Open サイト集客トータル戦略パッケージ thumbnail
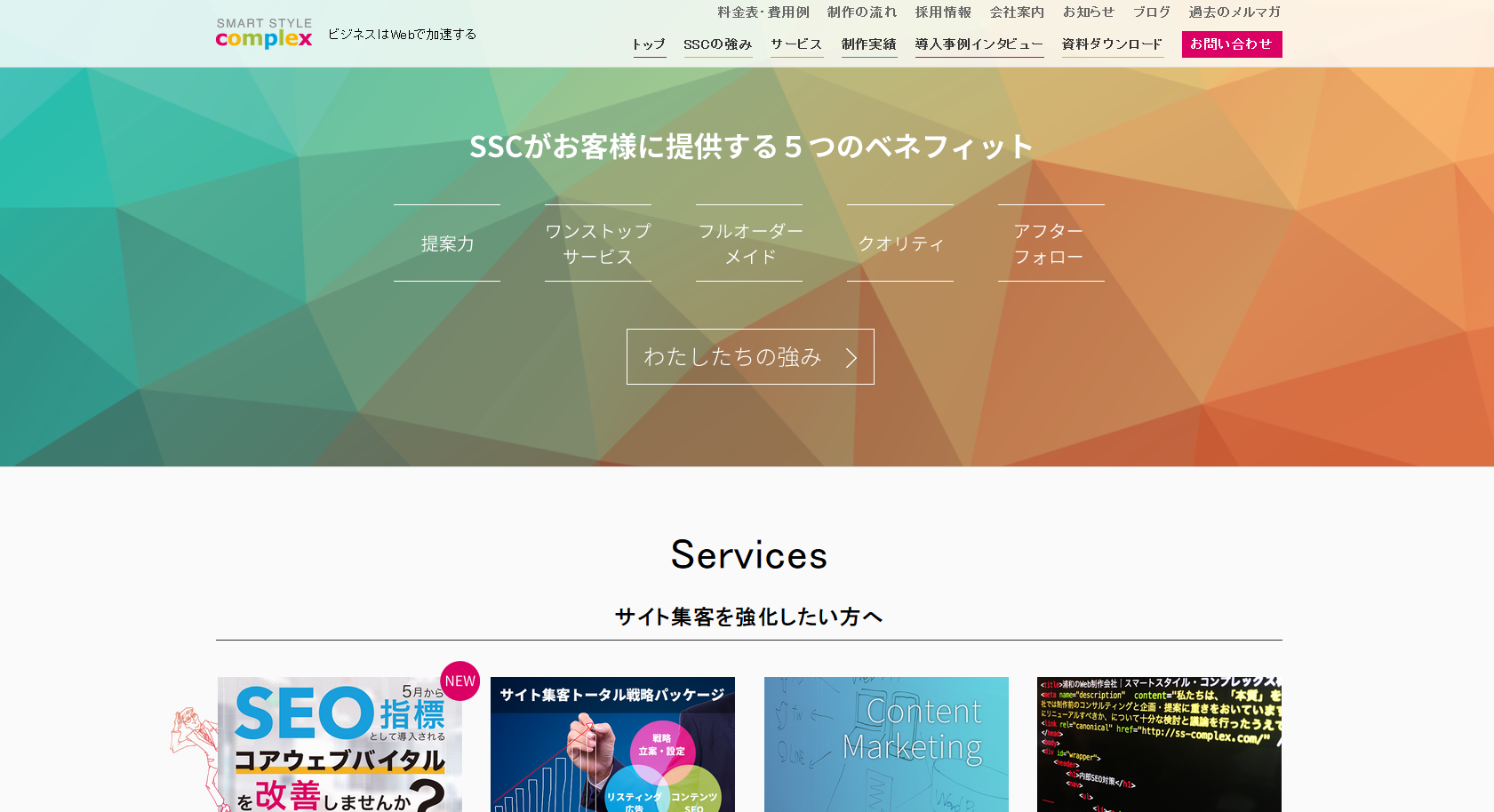This screenshot has width=1494, height=812. click(x=612, y=744)
